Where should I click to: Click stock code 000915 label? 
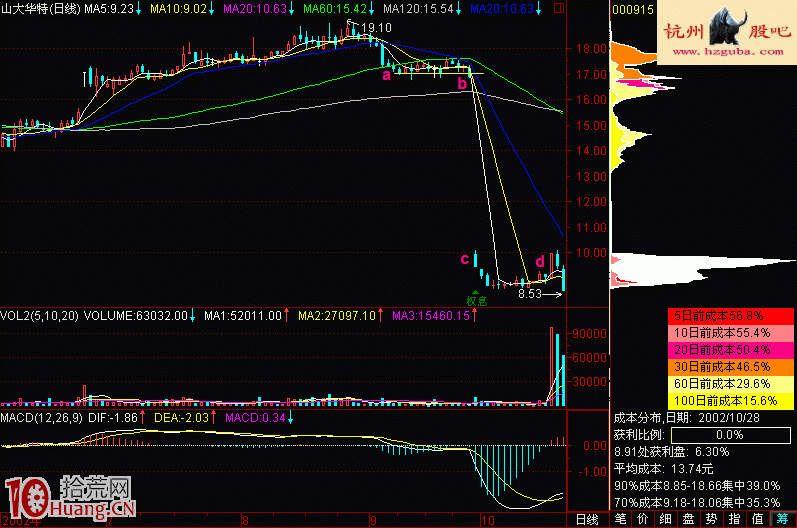(633, 10)
